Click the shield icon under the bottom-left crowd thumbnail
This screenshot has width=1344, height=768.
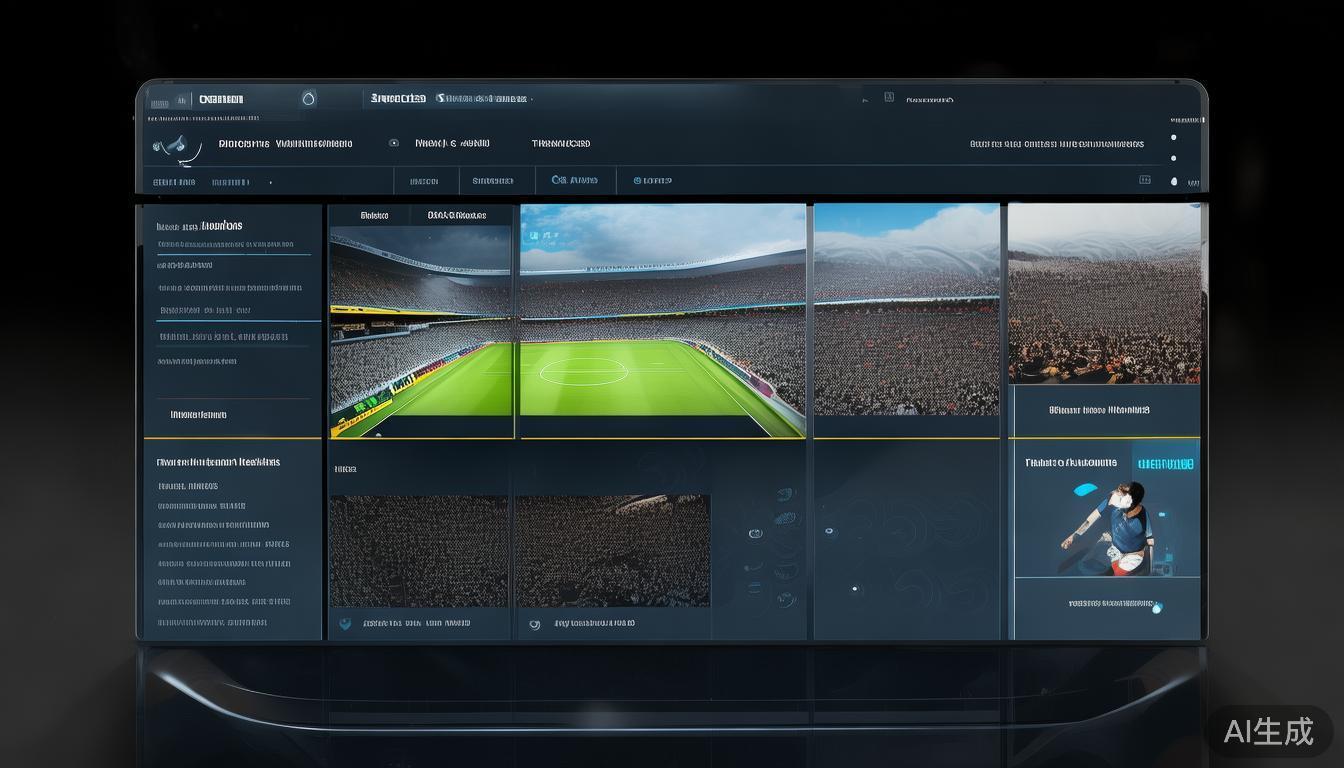pyautogui.click(x=345, y=623)
